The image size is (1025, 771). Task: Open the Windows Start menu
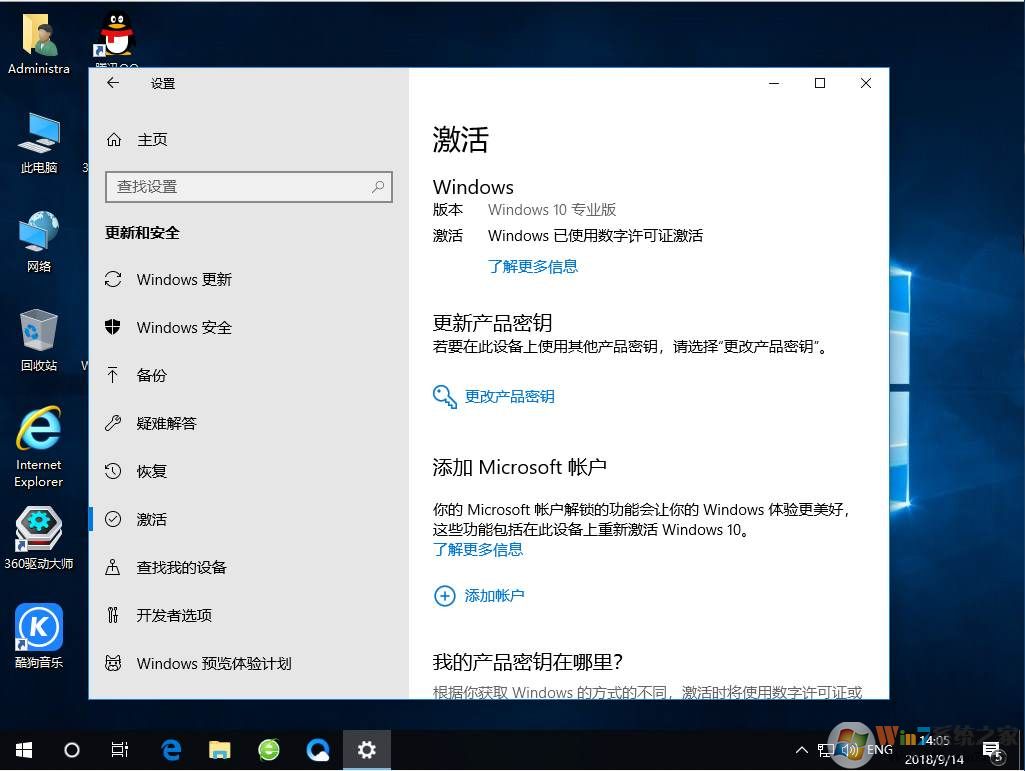[x=24, y=750]
